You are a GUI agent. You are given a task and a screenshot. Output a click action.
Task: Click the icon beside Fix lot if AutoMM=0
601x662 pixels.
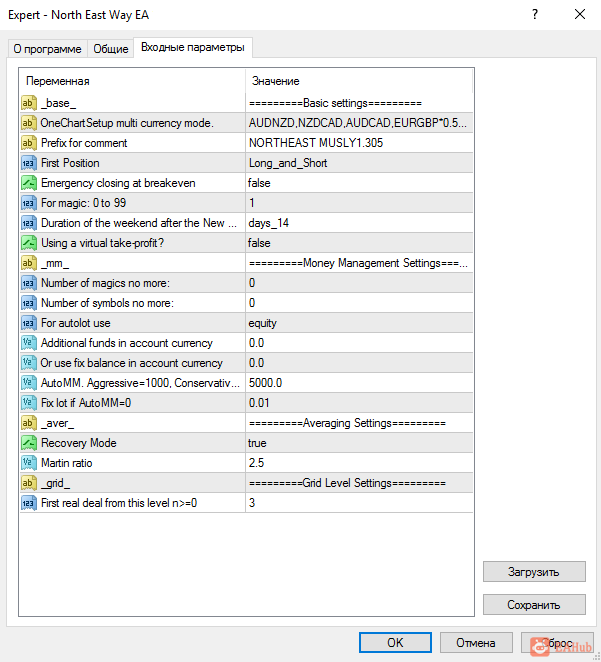(29, 403)
